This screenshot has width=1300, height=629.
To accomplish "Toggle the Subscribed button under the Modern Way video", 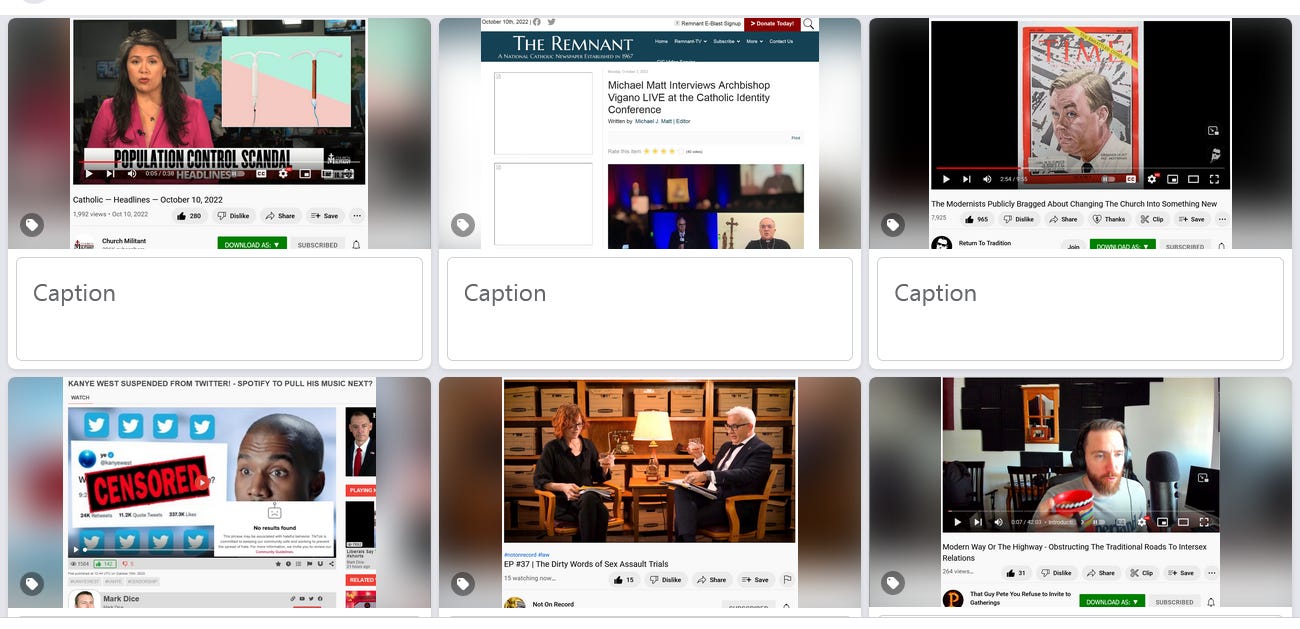I will [x=1174, y=602].
